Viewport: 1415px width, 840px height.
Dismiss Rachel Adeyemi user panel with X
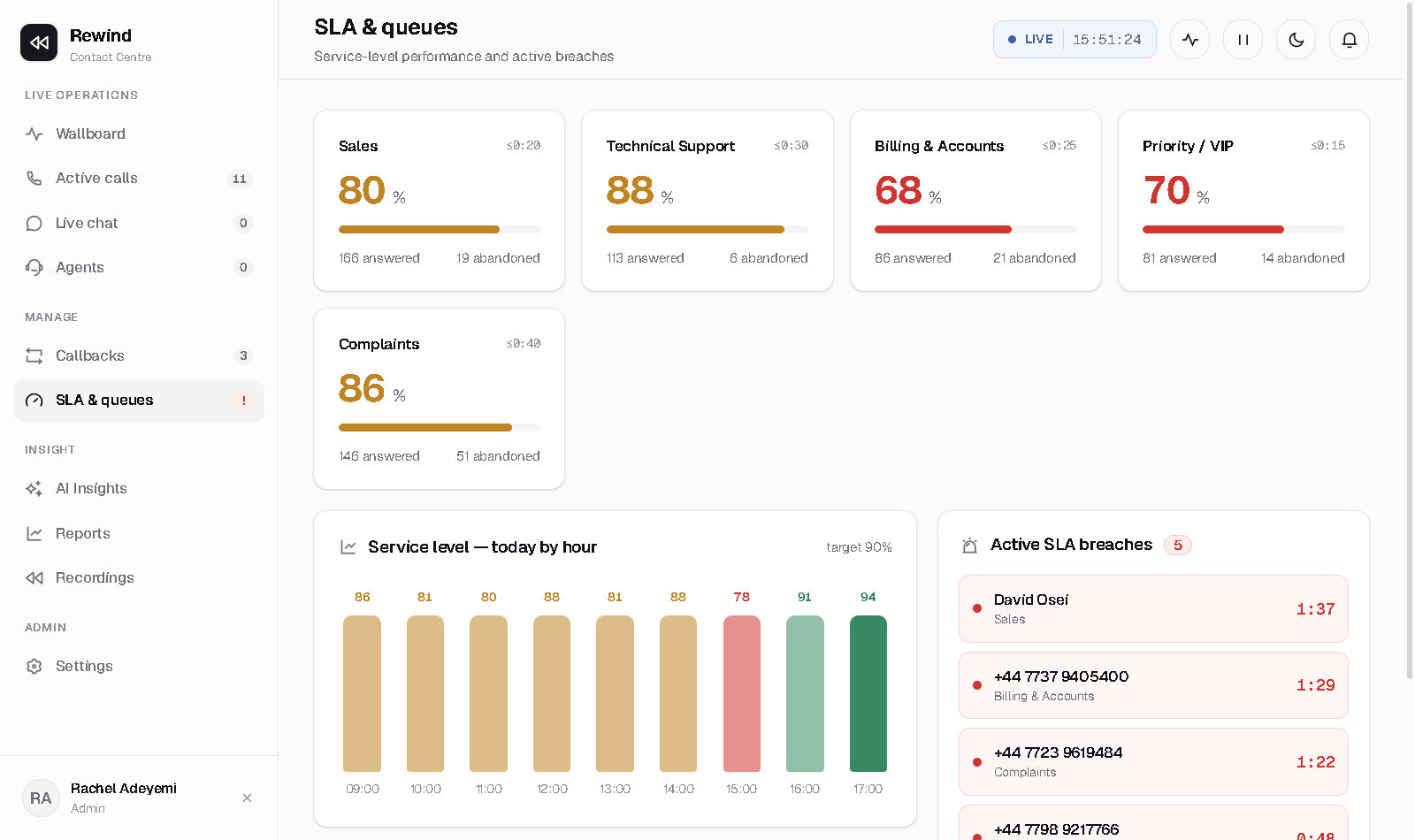click(247, 798)
